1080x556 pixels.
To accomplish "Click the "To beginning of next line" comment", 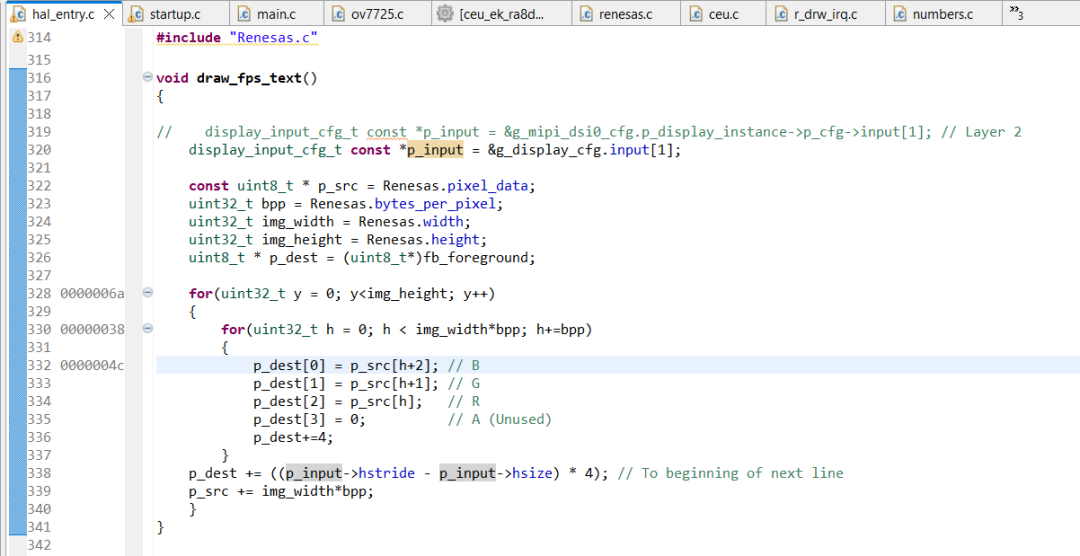I will click(731, 473).
